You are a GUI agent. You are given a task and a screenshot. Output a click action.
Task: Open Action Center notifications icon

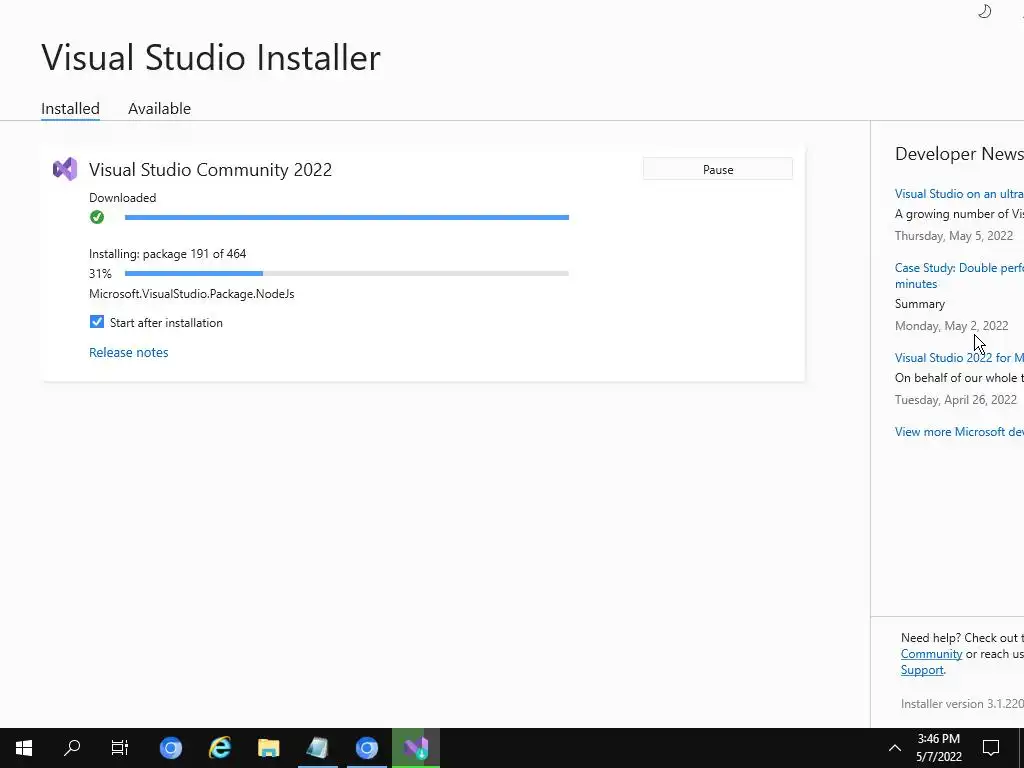pos(991,747)
